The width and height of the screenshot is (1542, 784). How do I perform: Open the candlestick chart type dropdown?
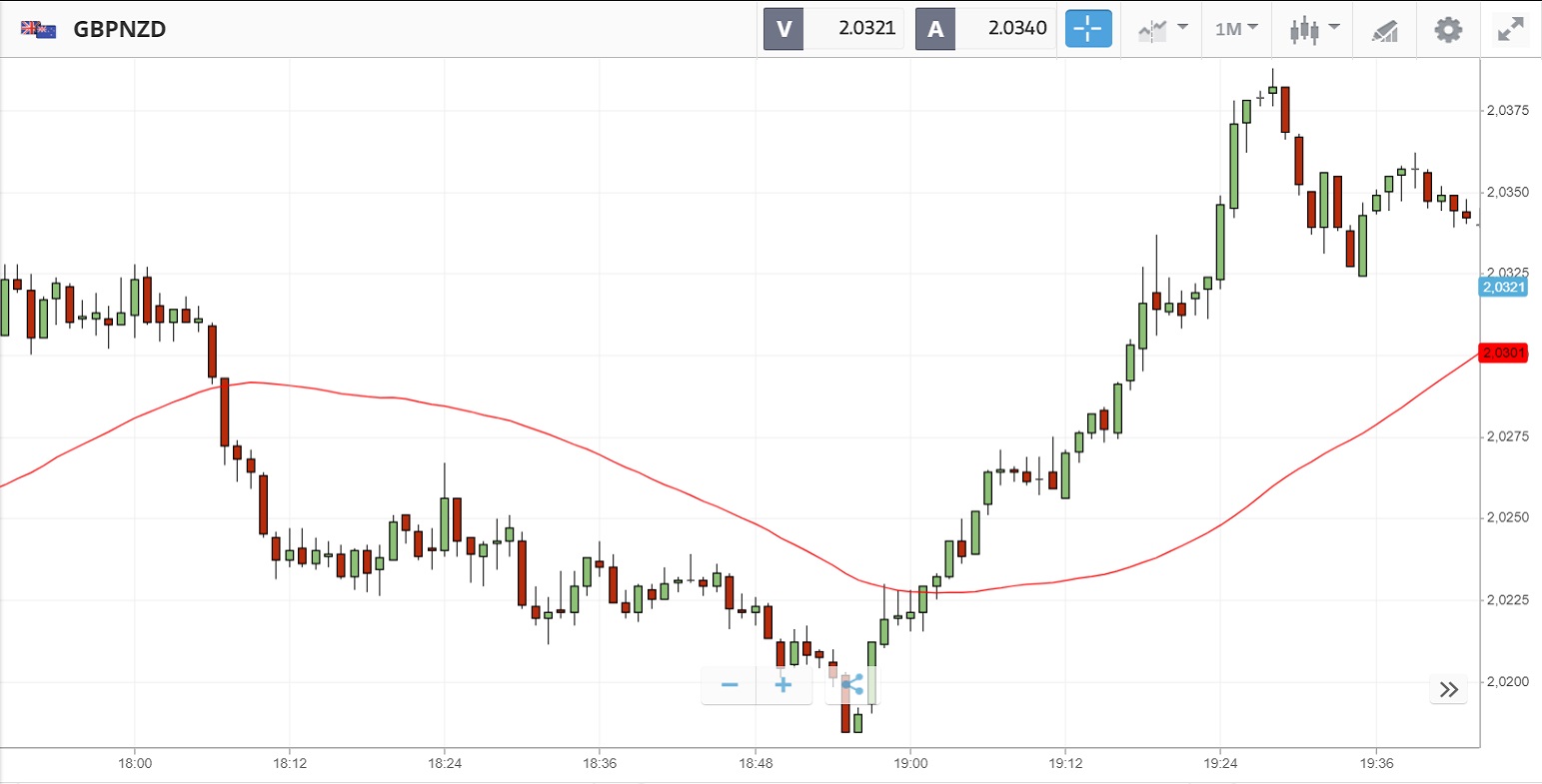1313,29
